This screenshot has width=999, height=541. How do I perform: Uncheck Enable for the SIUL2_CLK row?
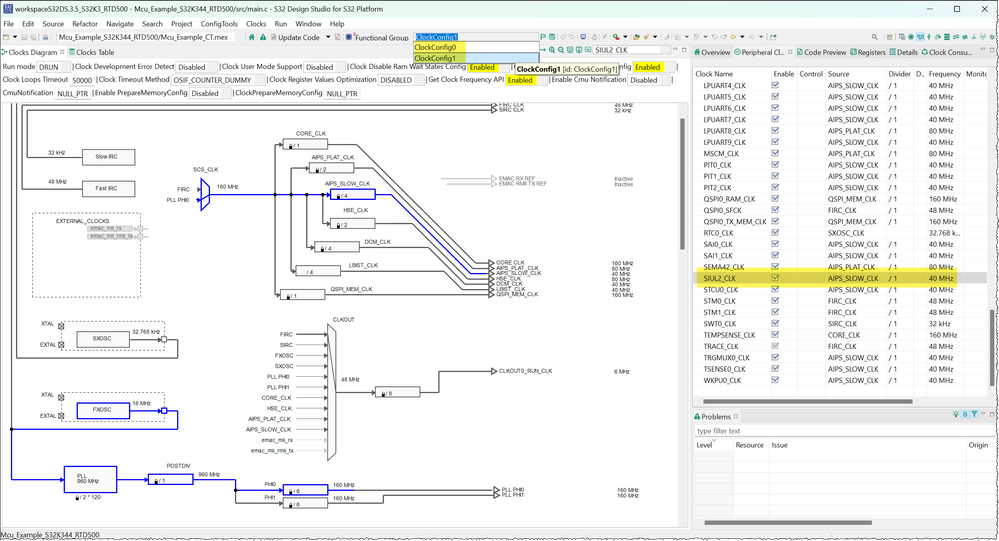tap(775, 278)
